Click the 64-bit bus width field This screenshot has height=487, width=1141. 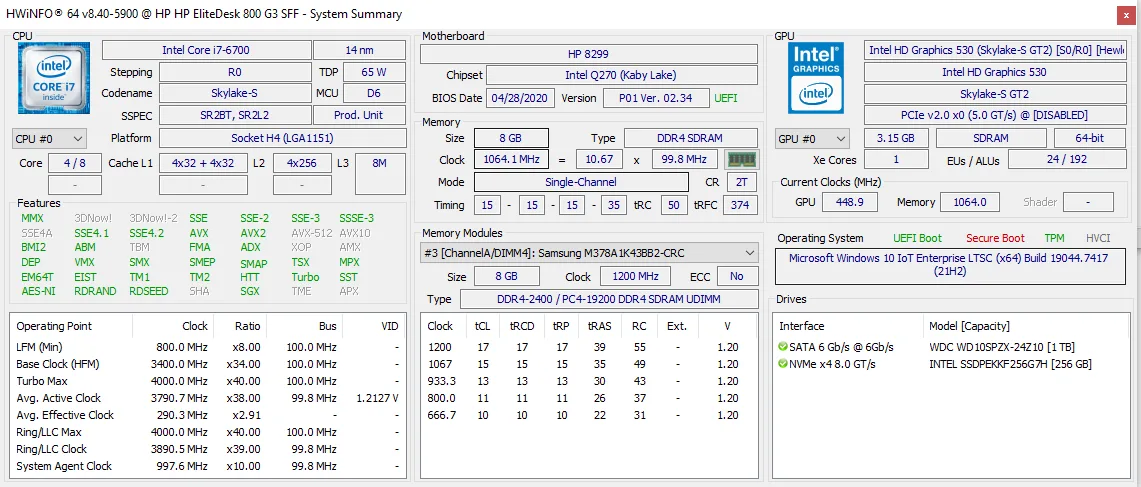tap(1090, 138)
